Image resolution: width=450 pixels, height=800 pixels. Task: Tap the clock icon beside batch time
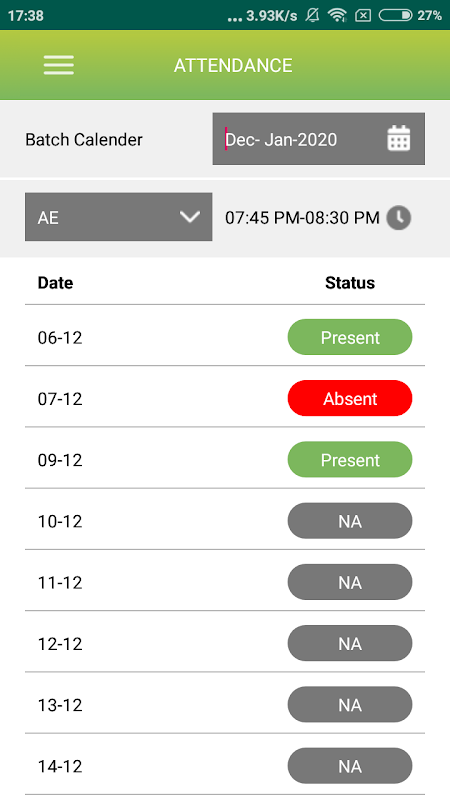(x=398, y=218)
